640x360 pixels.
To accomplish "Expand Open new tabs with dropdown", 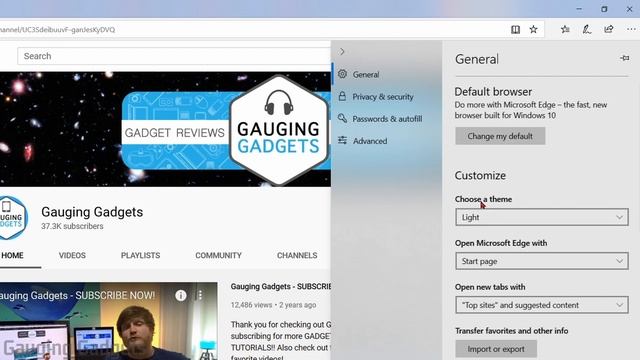I will (x=542, y=305).
